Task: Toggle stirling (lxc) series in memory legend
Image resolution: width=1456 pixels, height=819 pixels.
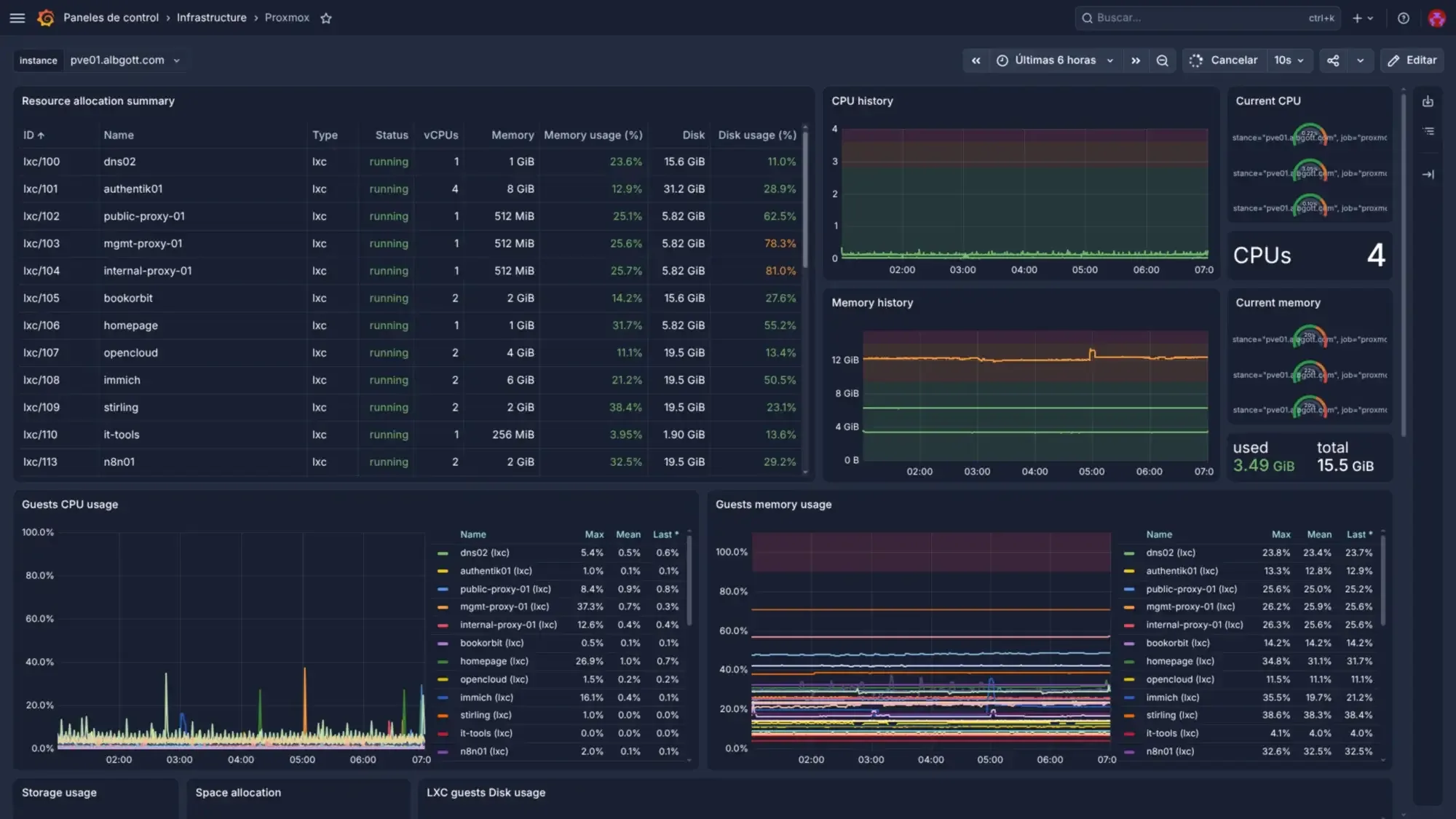Action: pyautogui.click(x=1171, y=716)
